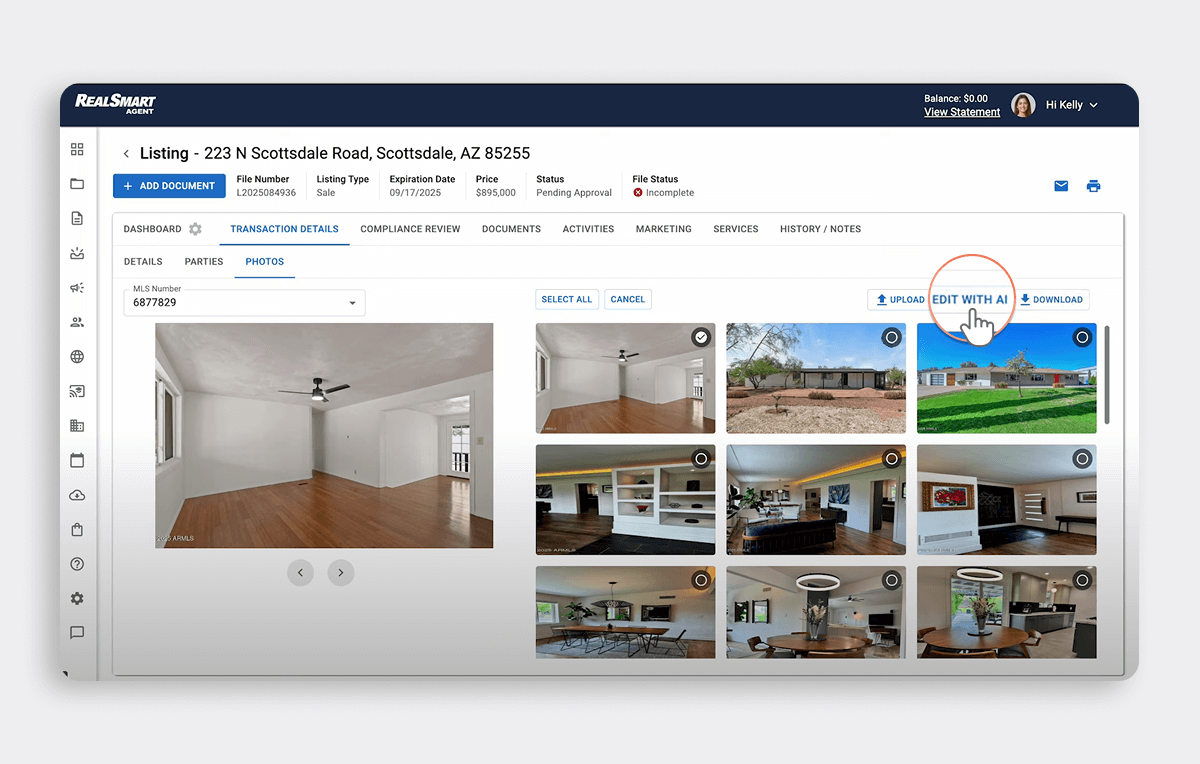This screenshot has height=764, width=1200.
Task: Select the ring chandelier round table photo circle
Action: pyautogui.click(x=891, y=580)
